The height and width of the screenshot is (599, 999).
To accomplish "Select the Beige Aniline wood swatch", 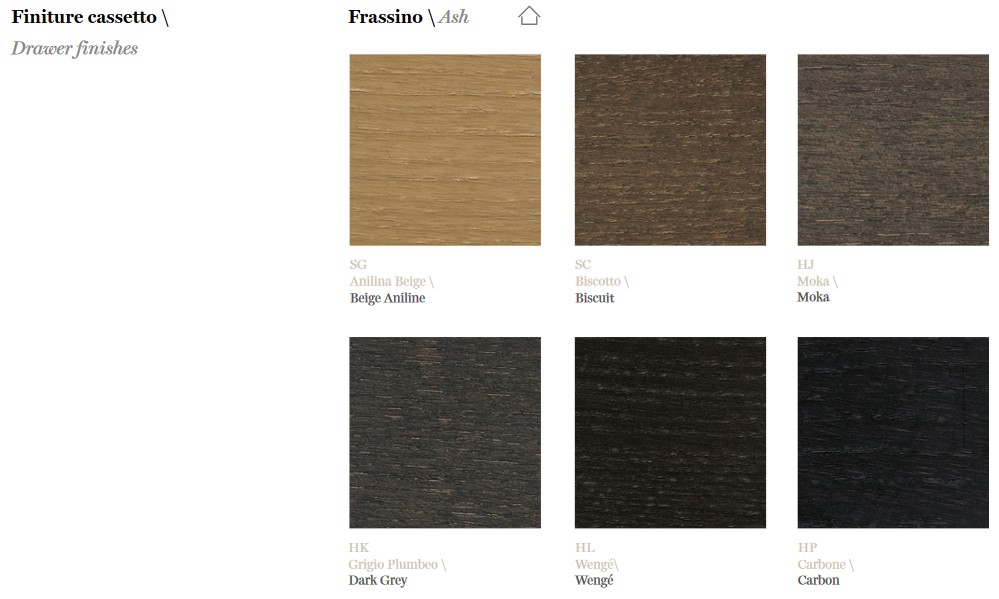I will 445,150.
